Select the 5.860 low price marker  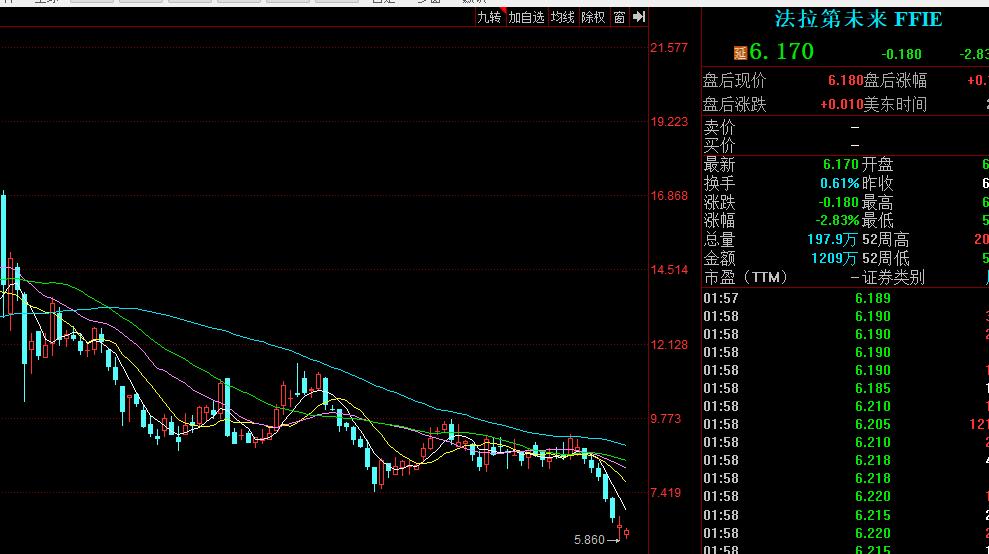pos(589,539)
